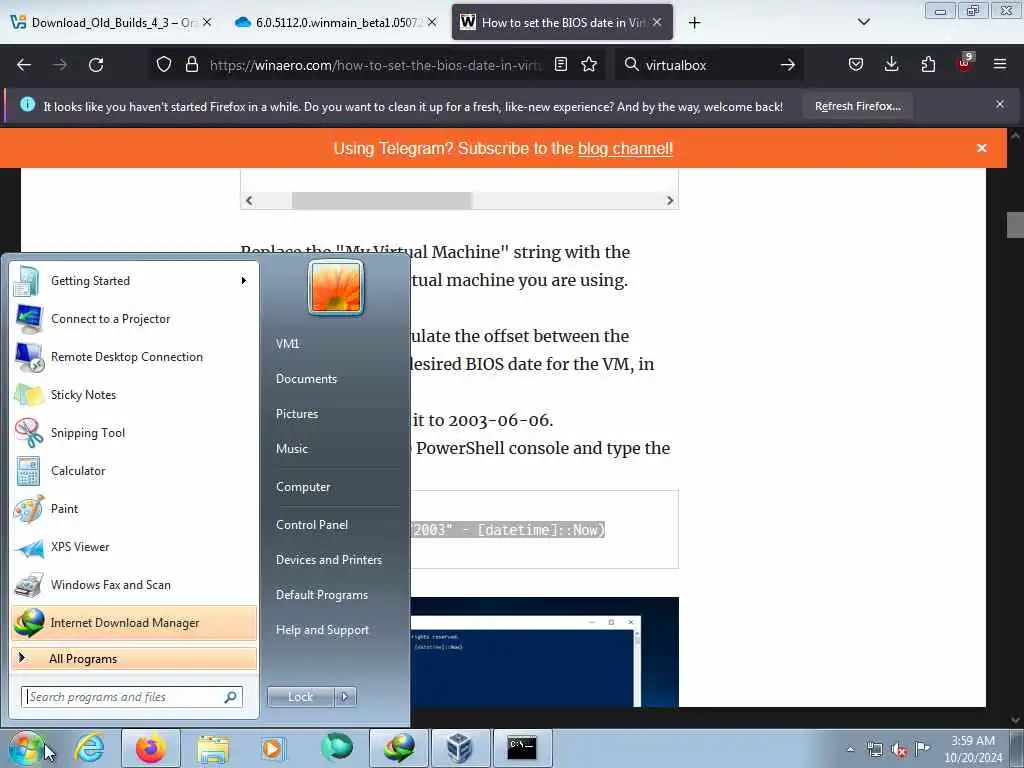Launch Sticky Notes
Screen dimensions: 1024x768
[133, 394]
